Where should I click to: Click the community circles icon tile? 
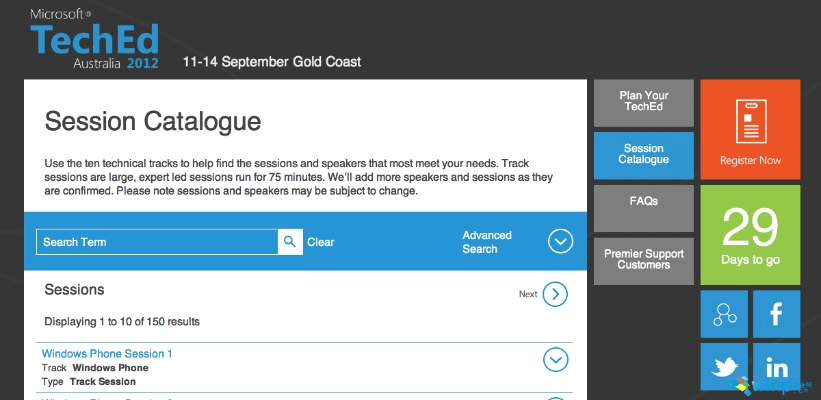pos(725,314)
